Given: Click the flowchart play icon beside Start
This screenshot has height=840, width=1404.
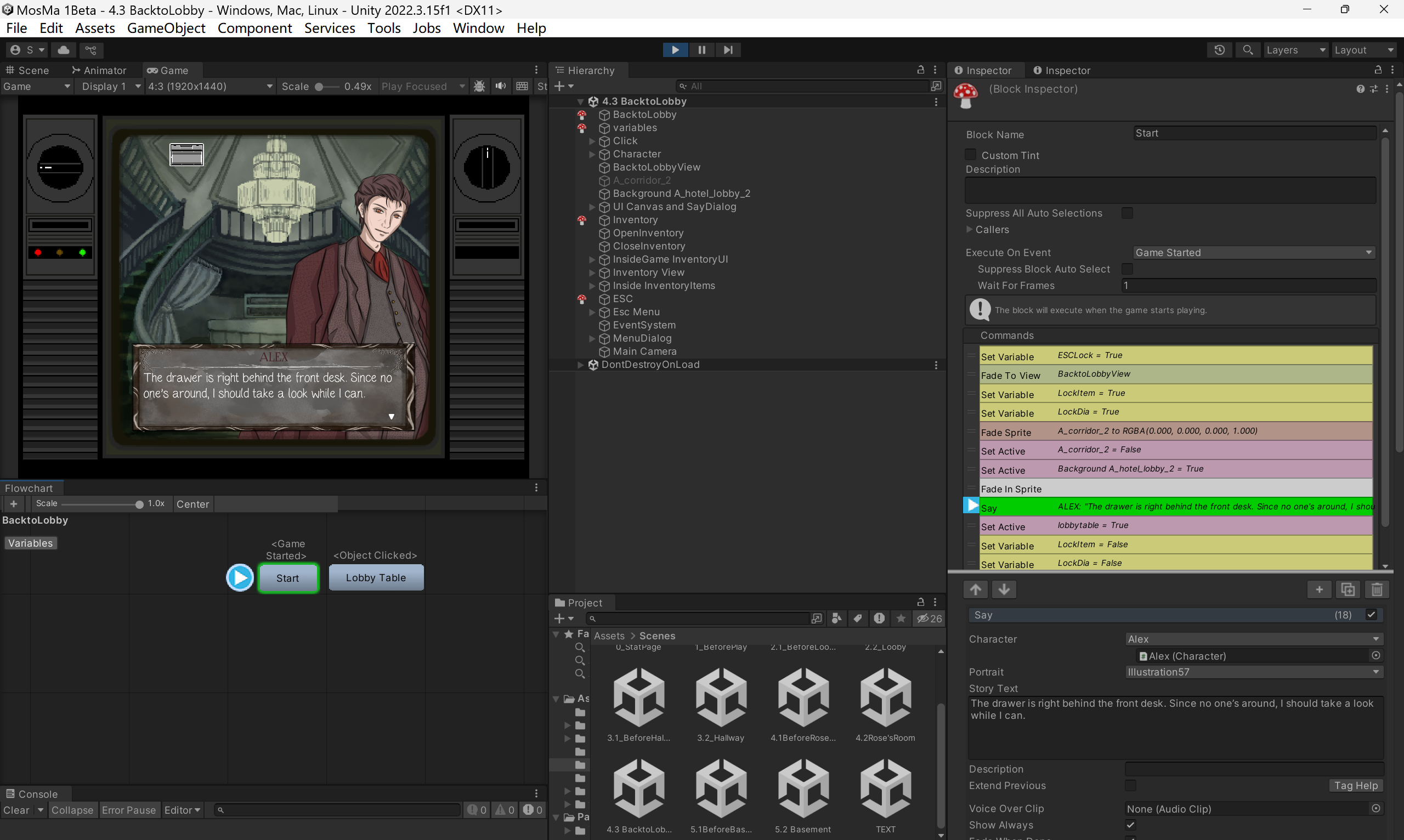Looking at the screenshot, I should [x=240, y=577].
